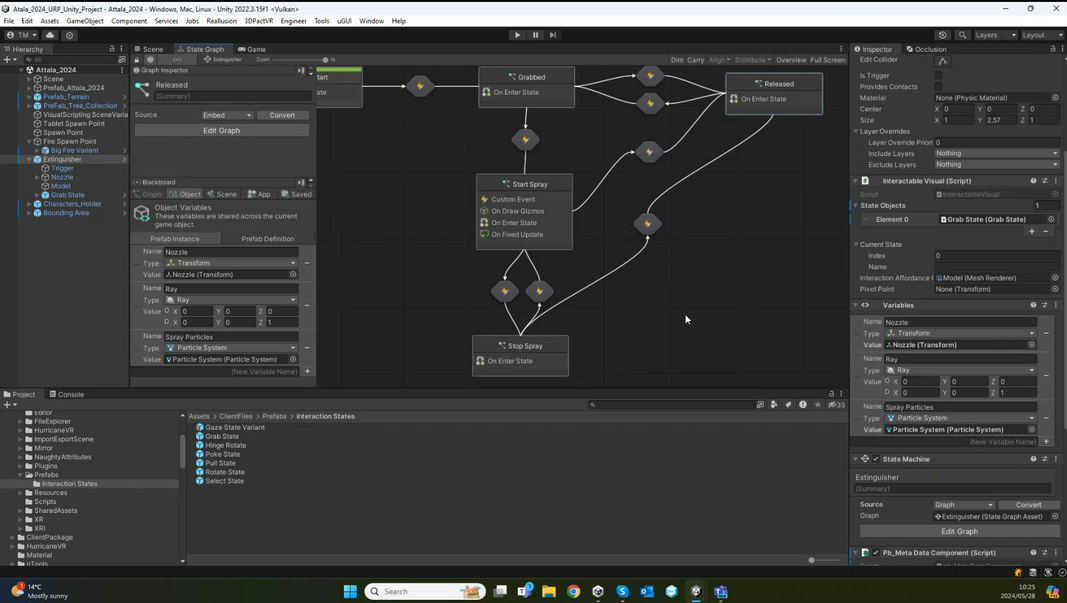Image resolution: width=1067 pixels, height=603 pixels.
Task: Open the undo history icon
Action: point(942,35)
